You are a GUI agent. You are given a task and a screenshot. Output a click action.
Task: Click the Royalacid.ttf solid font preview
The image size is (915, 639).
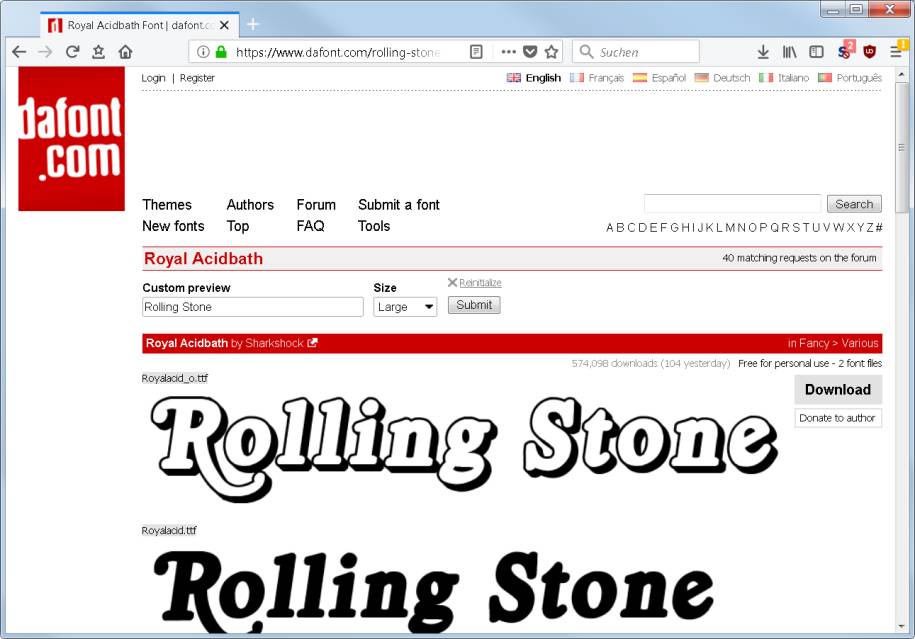433,591
